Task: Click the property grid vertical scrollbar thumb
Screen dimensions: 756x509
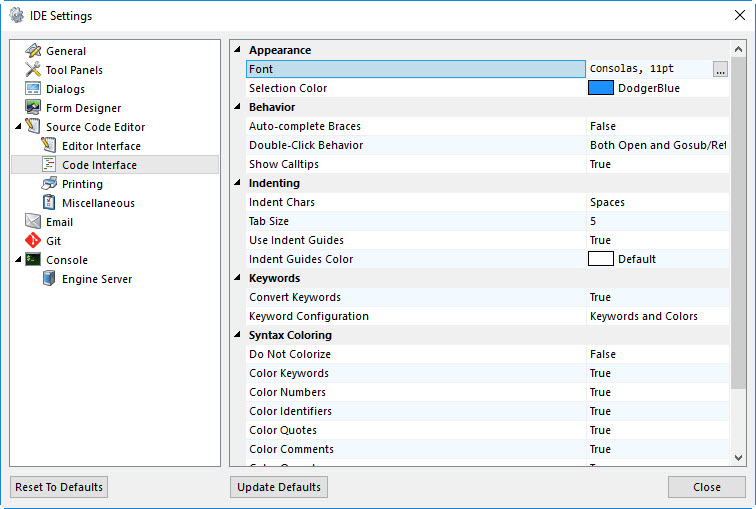Action: 738,223
